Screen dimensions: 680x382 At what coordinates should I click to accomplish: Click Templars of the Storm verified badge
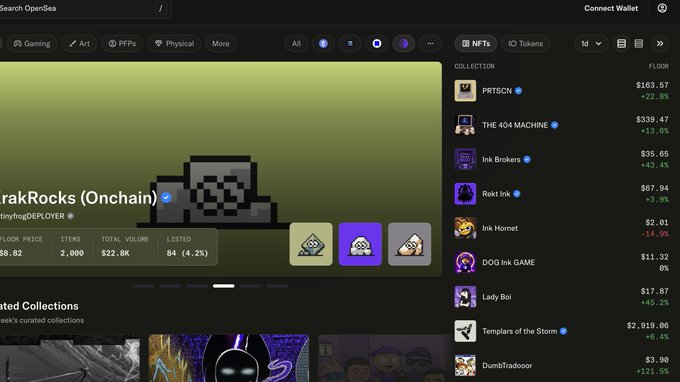pyautogui.click(x=563, y=331)
